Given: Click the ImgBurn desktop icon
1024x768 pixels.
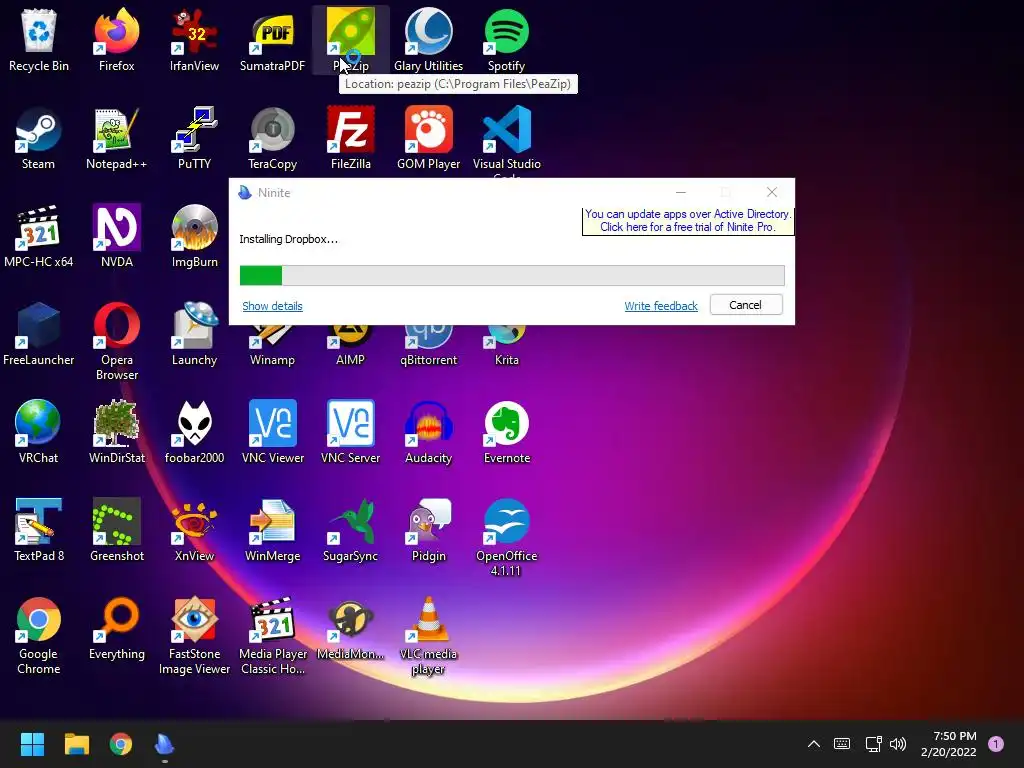Looking at the screenshot, I should point(195,236).
